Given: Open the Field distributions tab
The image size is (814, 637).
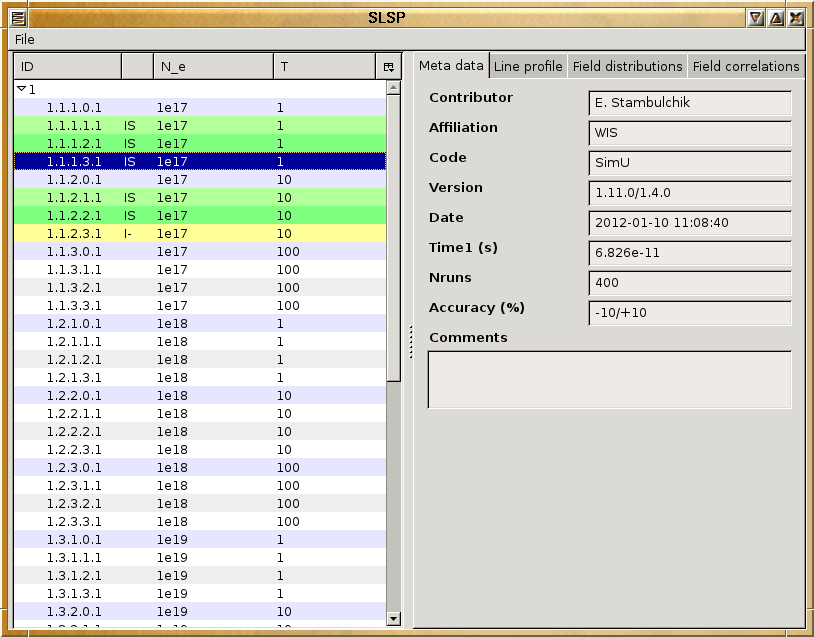Looking at the screenshot, I should click(627, 67).
